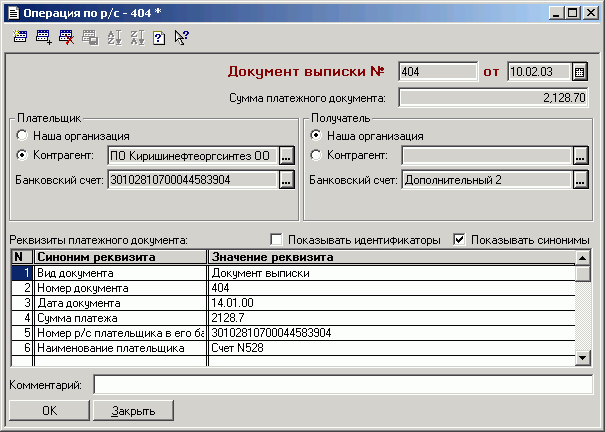Image resolution: width=605 pixels, height=432 pixels.
Task: Click the OK button
Action: (x=49, y=411)
